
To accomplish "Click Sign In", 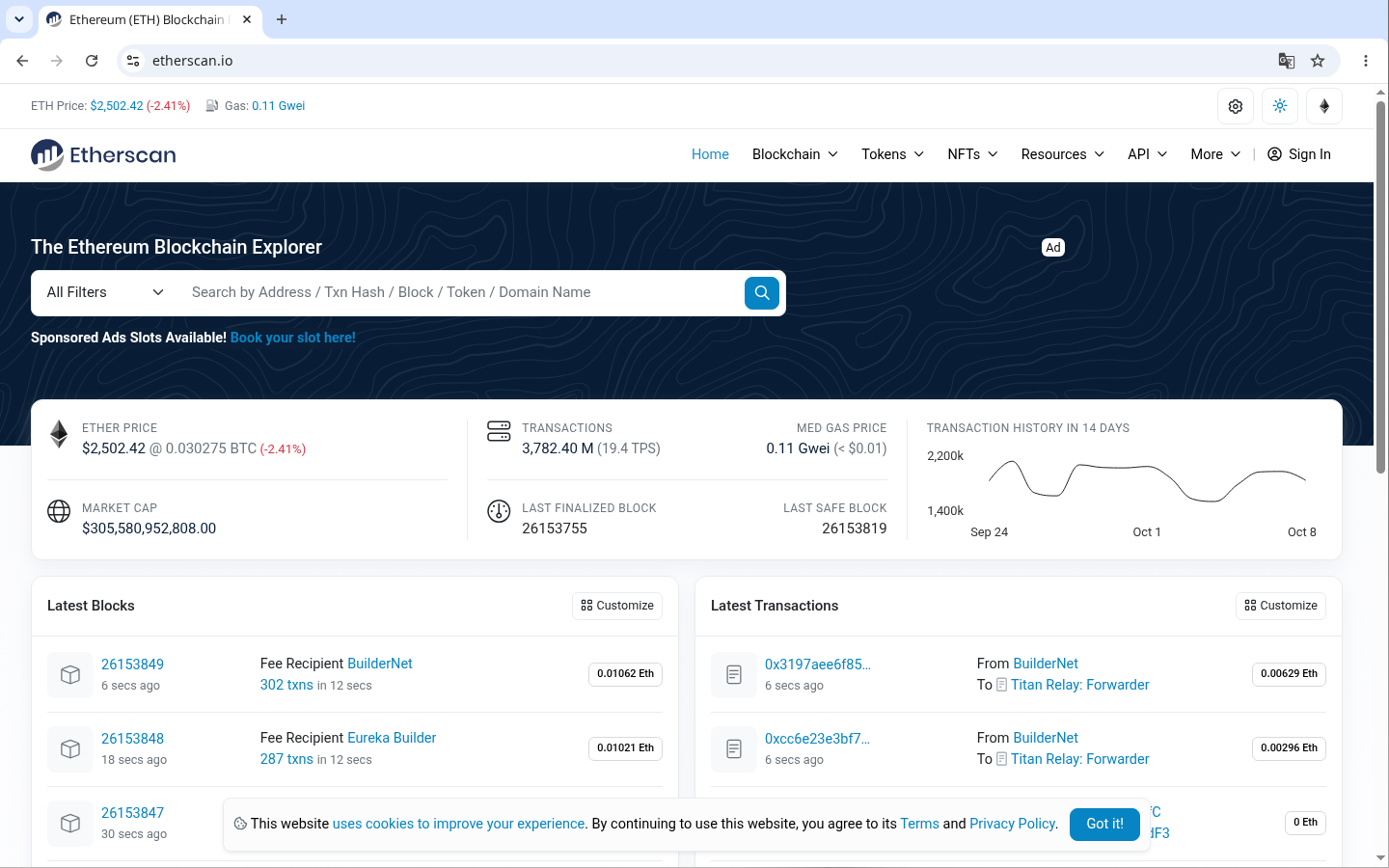I will (1298, 154).
